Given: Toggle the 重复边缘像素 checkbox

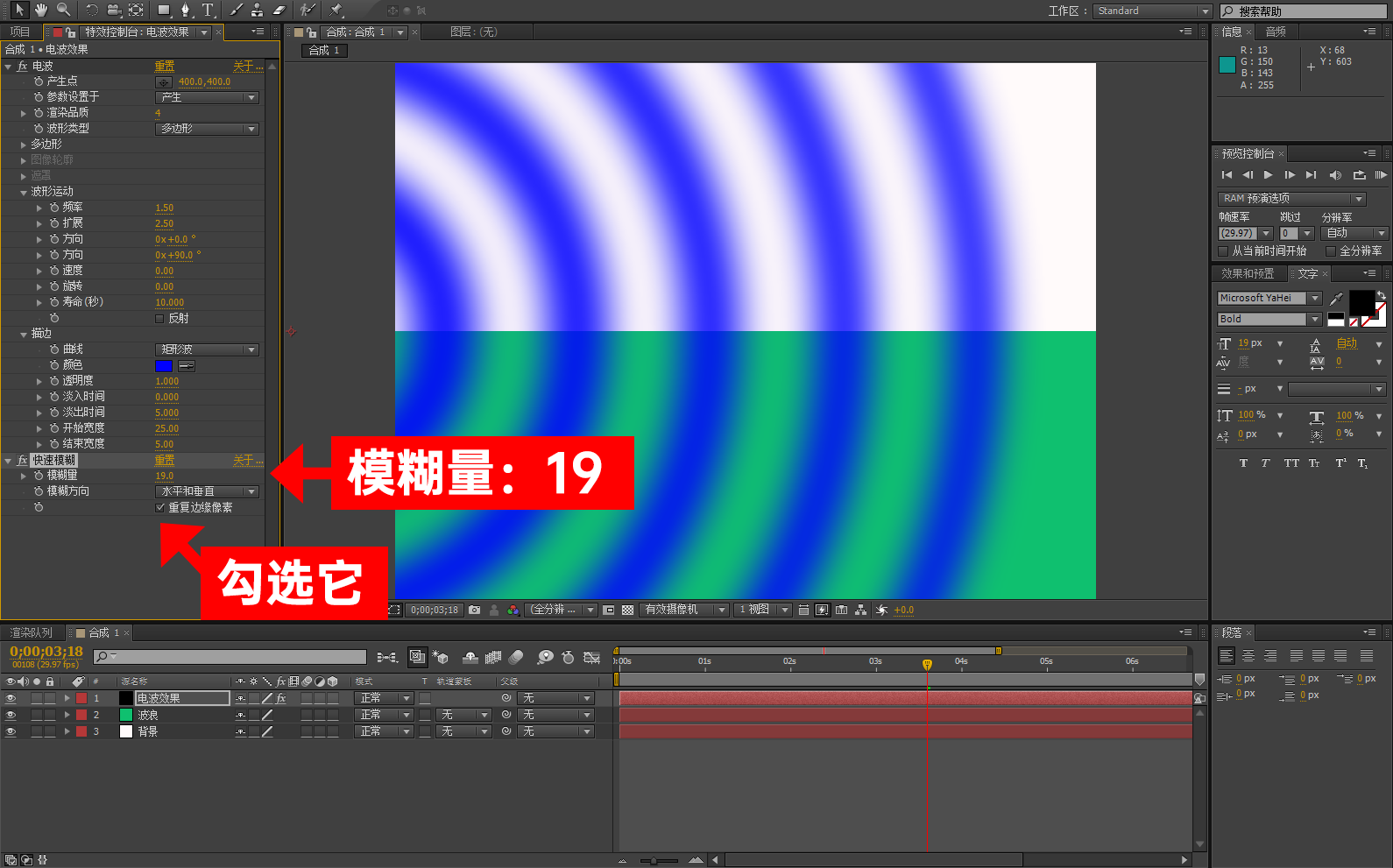Looking at the screenshot, I should pyautogui.click(x=159, y=508).
